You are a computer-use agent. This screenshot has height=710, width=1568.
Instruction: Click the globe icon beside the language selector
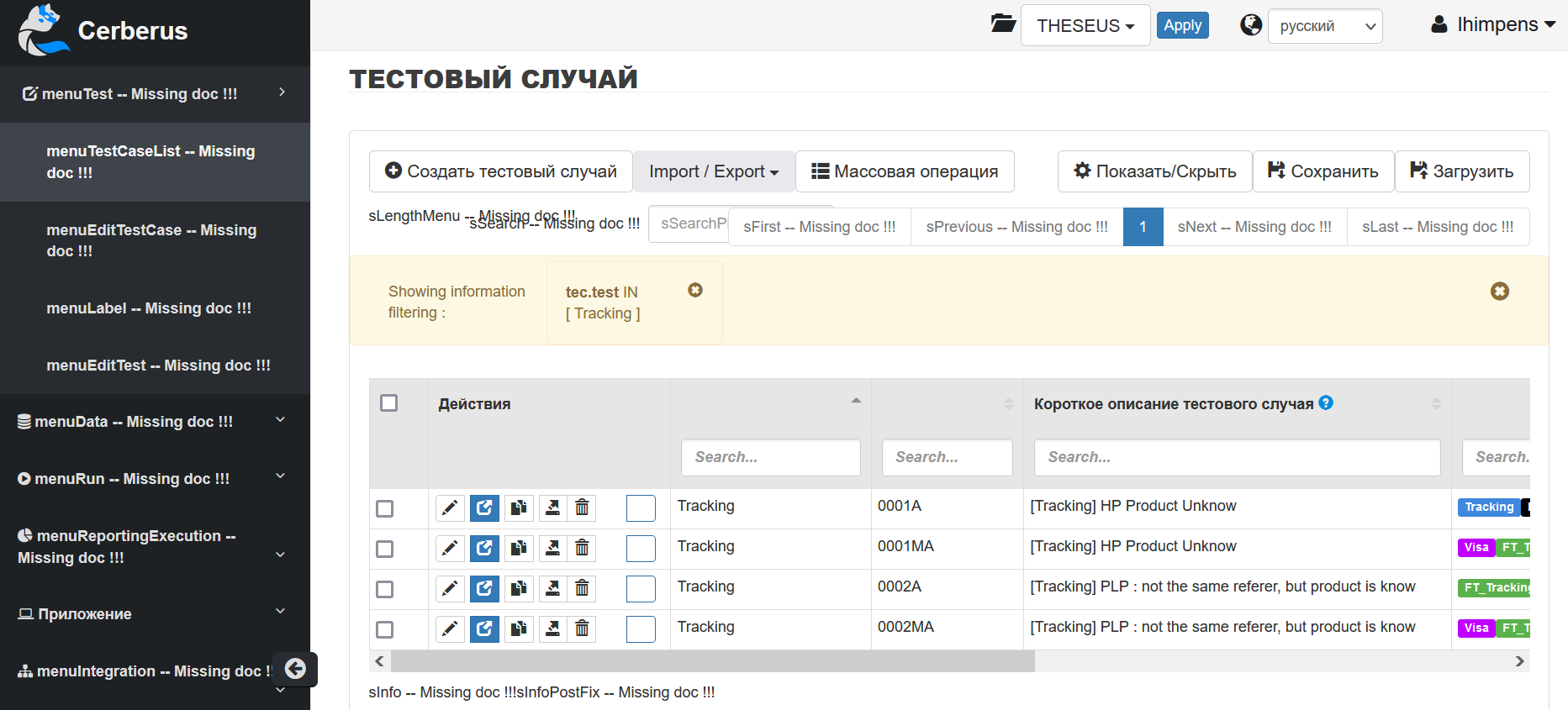1251,24
